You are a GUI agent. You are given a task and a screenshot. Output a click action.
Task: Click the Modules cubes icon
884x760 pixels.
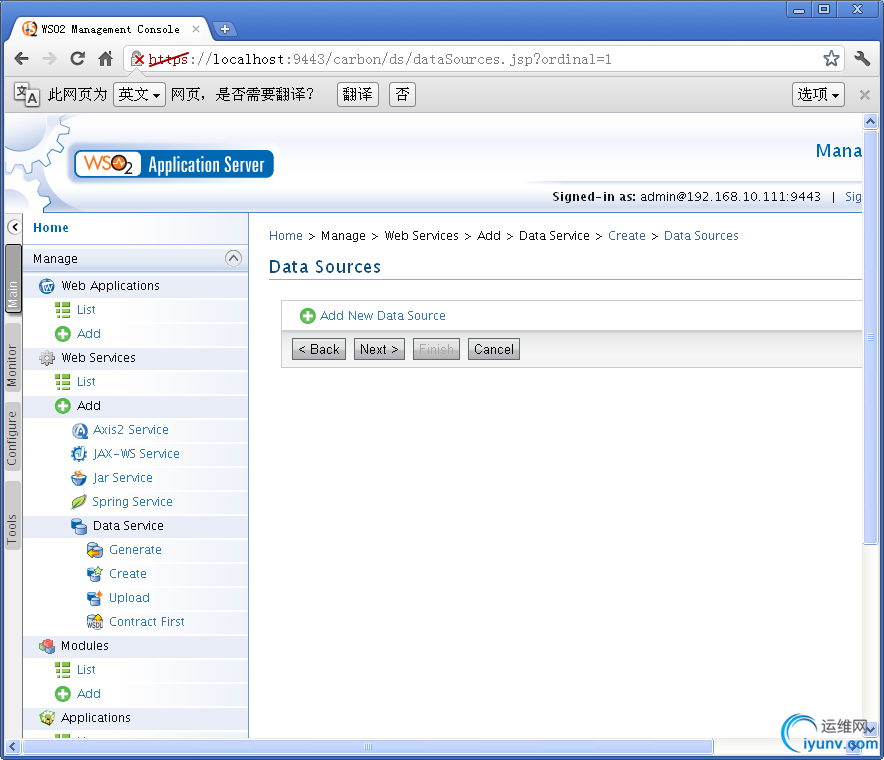pyautogui.click(x=47, y=646)
